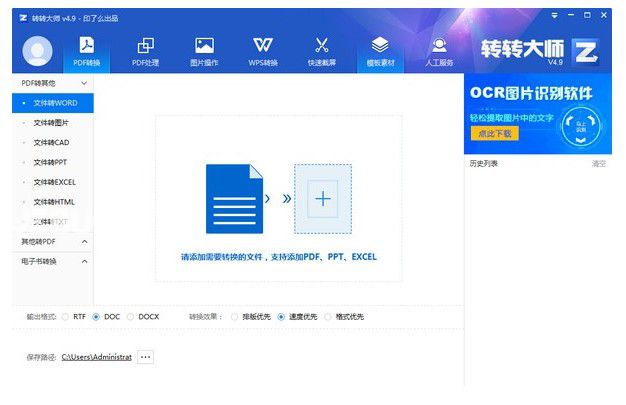626x405 pixels.
Task: Click the user avatar icon
Action: coord(38,51)
